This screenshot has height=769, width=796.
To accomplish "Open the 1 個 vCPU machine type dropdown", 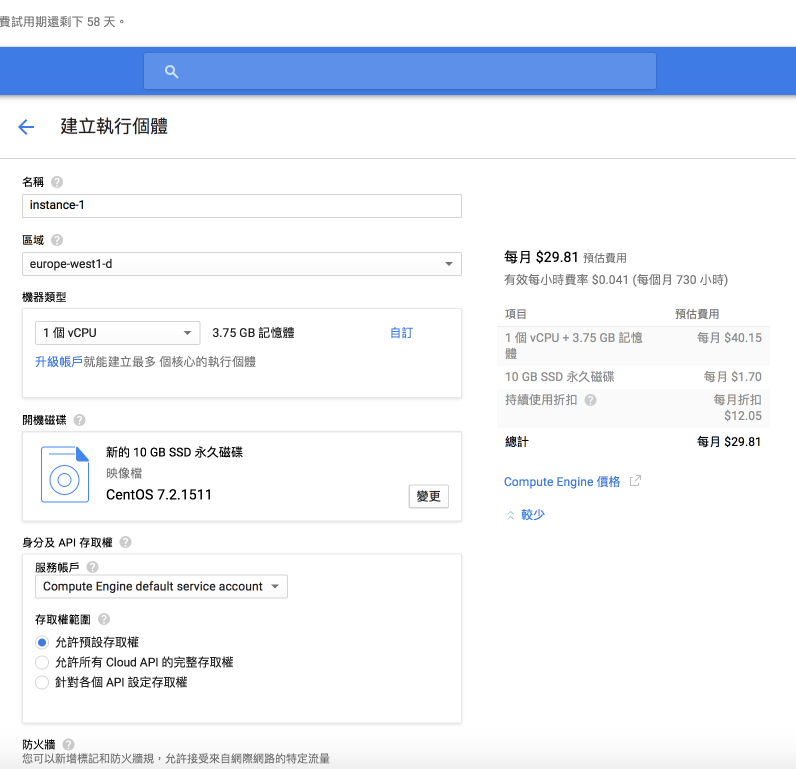I will pos(117,333).
